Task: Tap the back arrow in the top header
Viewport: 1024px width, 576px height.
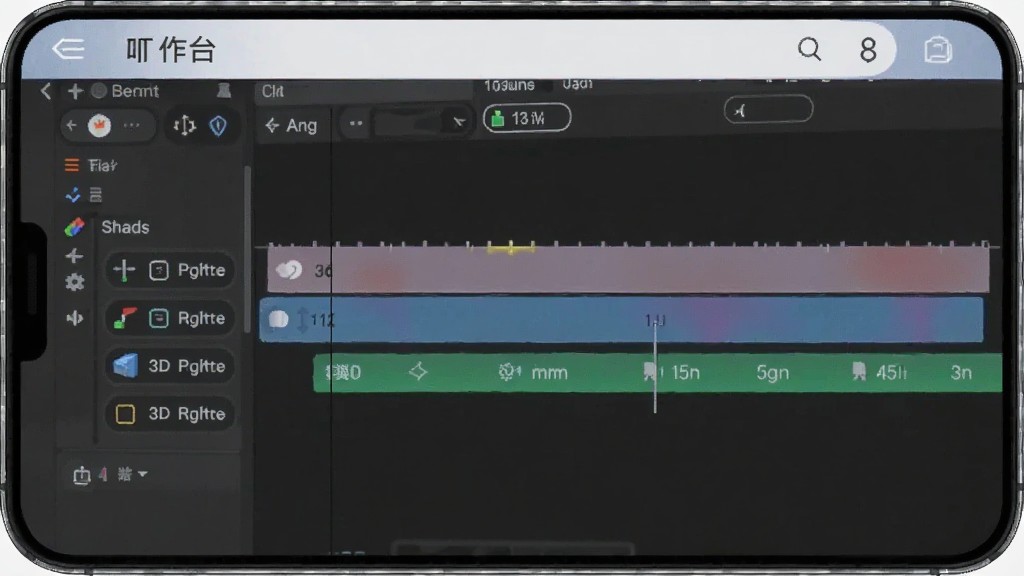Action: tap(68, 49)
